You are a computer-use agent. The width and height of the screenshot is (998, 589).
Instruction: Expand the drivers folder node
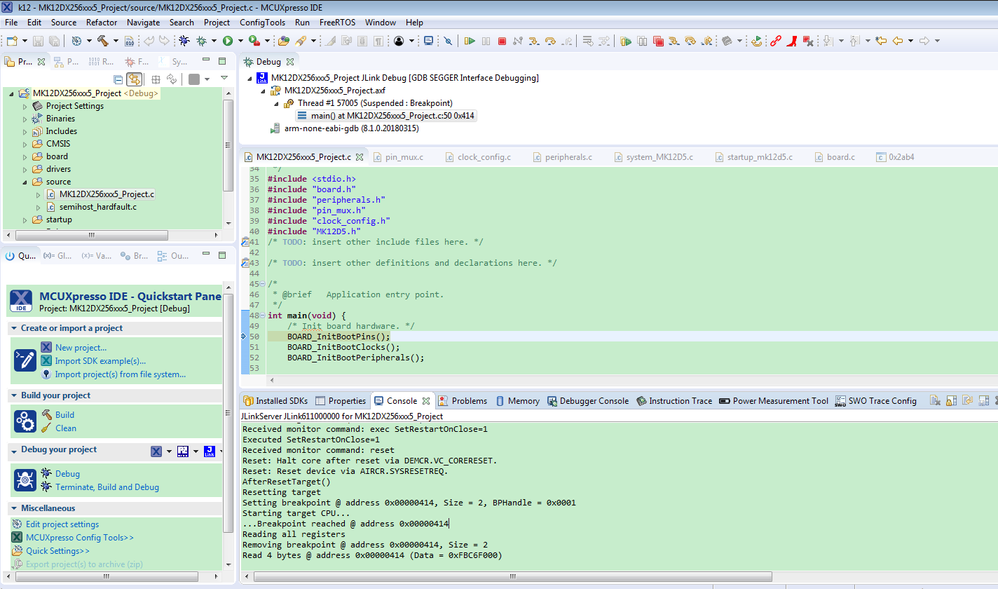25,169
